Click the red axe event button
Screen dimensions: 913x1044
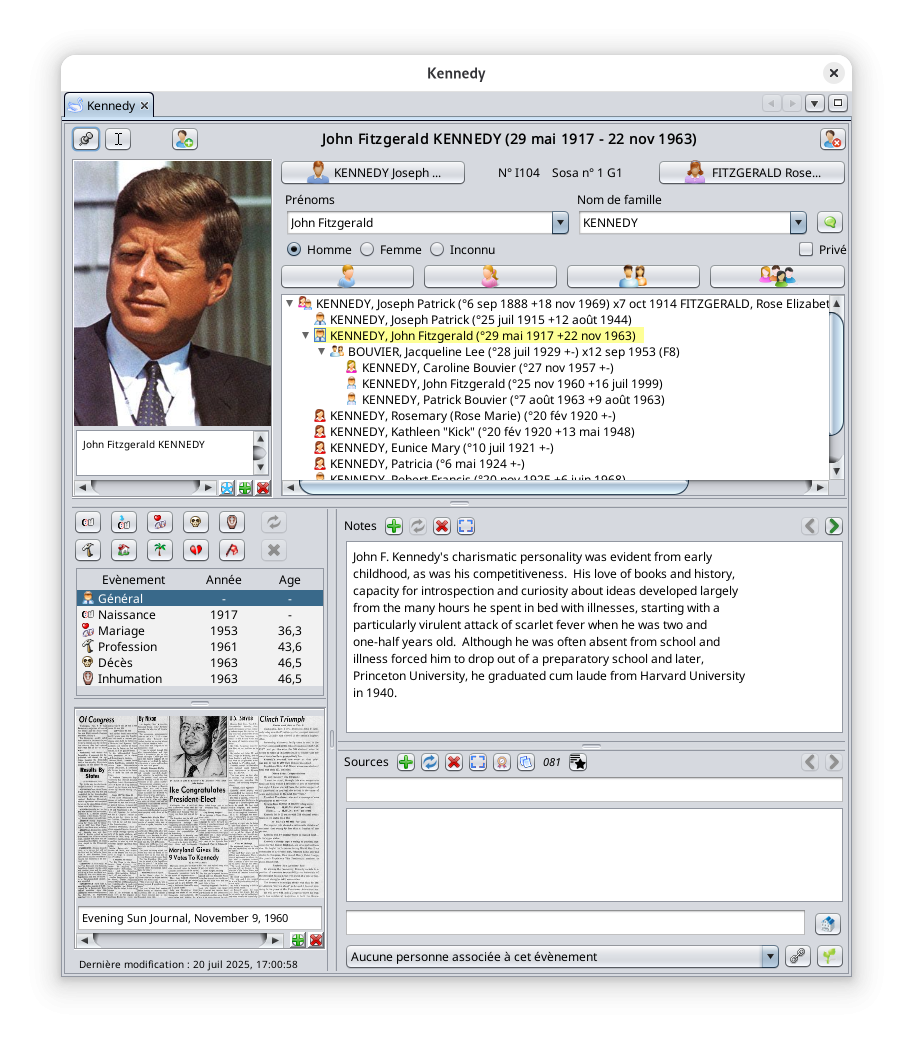point(232,551)
